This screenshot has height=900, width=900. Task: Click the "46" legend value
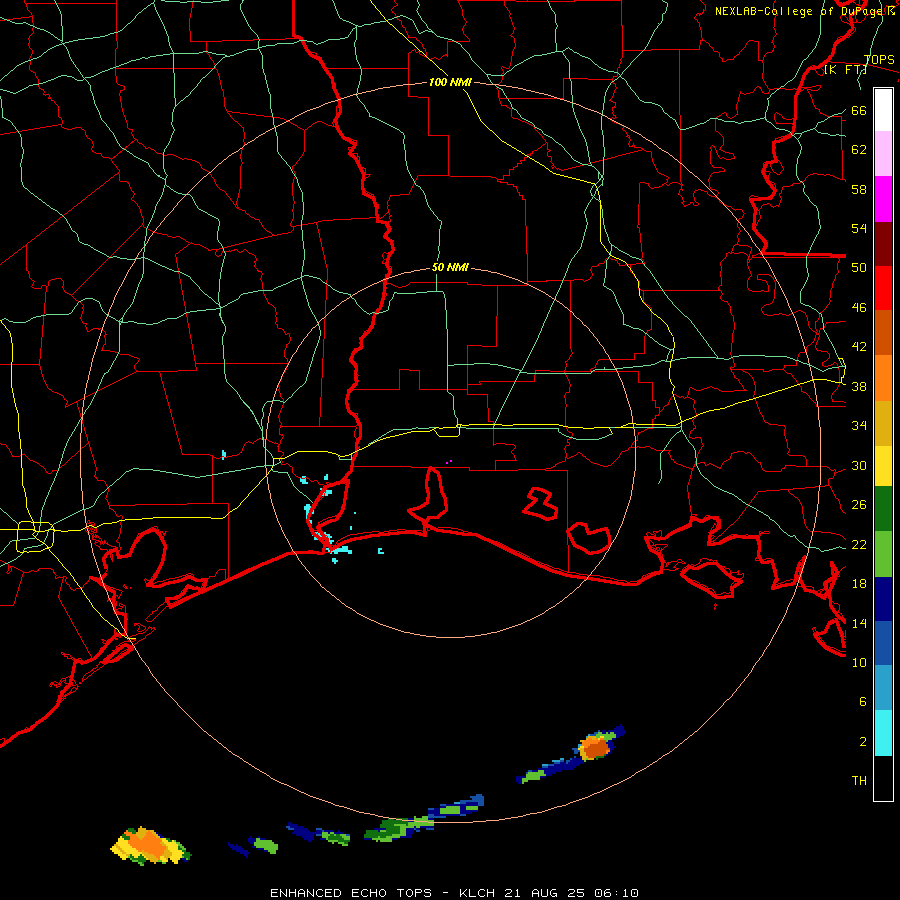(x=859, y=308)
